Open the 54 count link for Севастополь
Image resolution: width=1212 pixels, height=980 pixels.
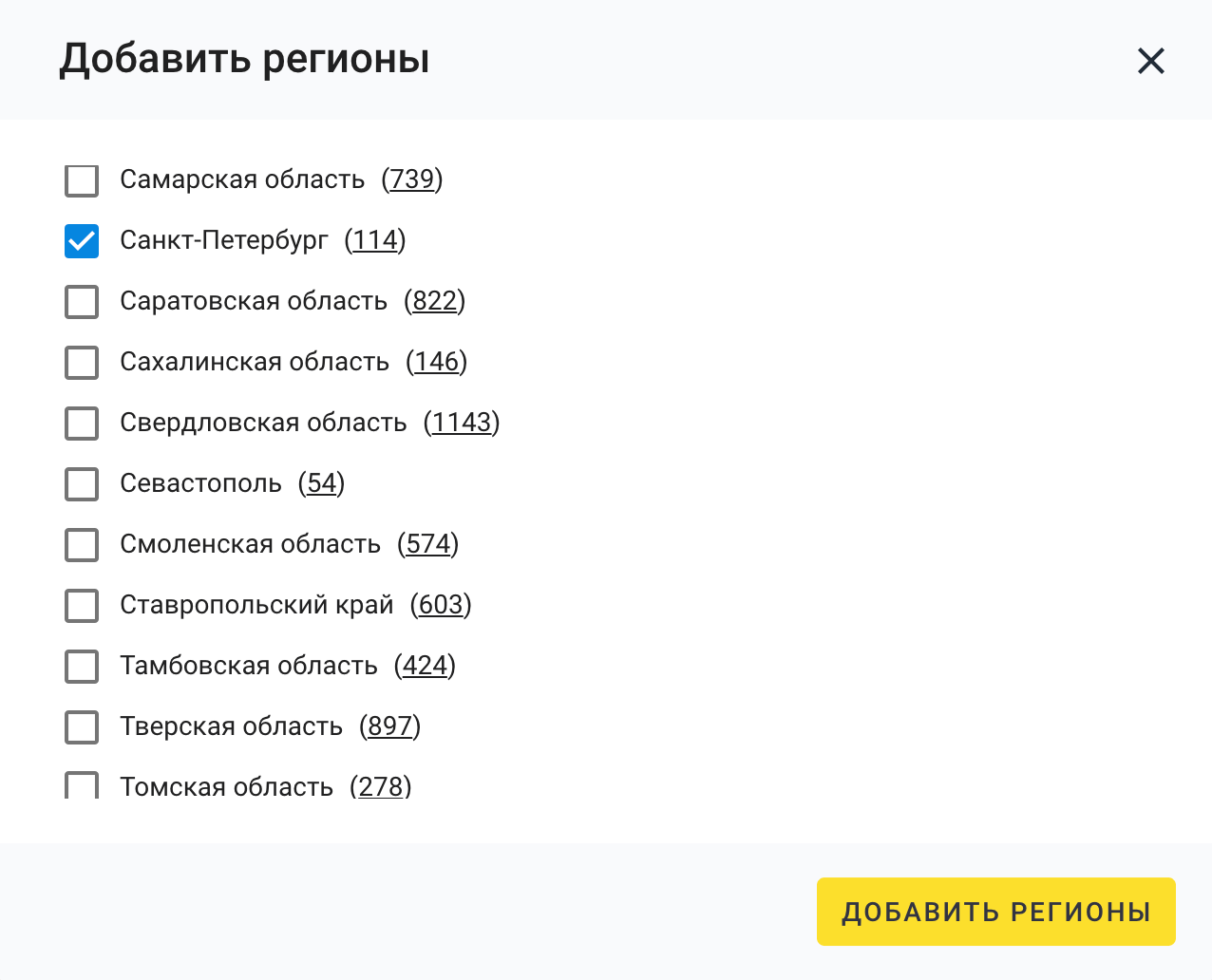[321, 483]
